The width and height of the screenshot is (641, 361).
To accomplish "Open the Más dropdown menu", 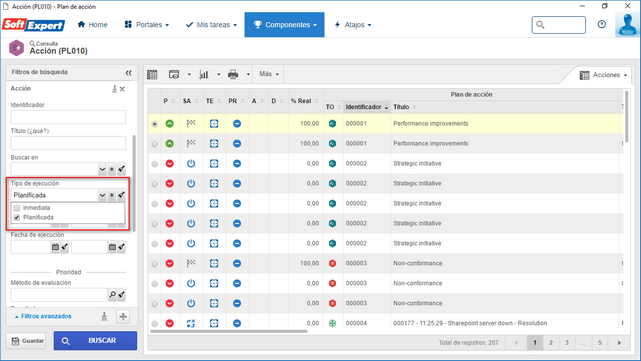I will click(269, 74).
